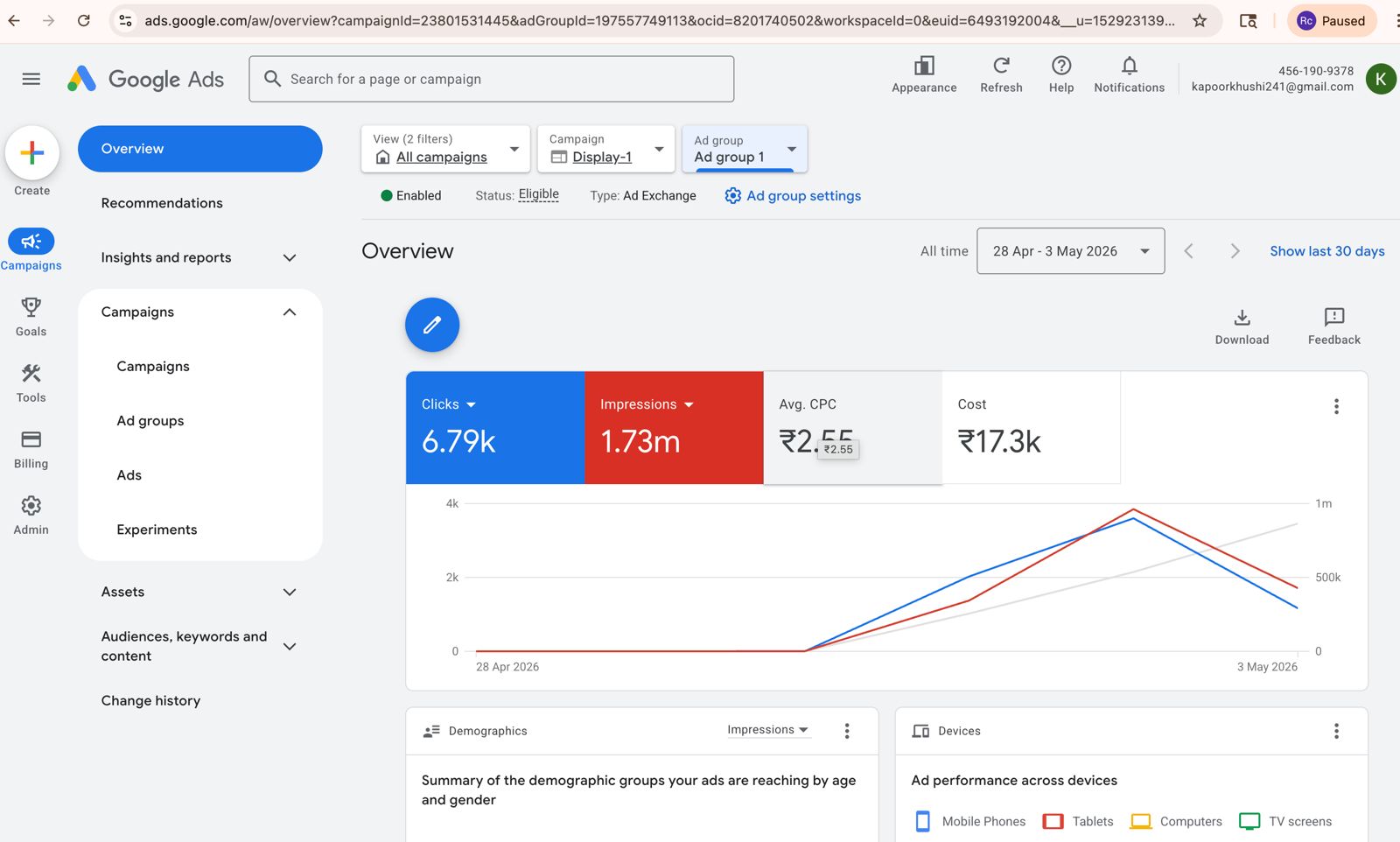Click the Enabled status indicator

coord(410,196)
